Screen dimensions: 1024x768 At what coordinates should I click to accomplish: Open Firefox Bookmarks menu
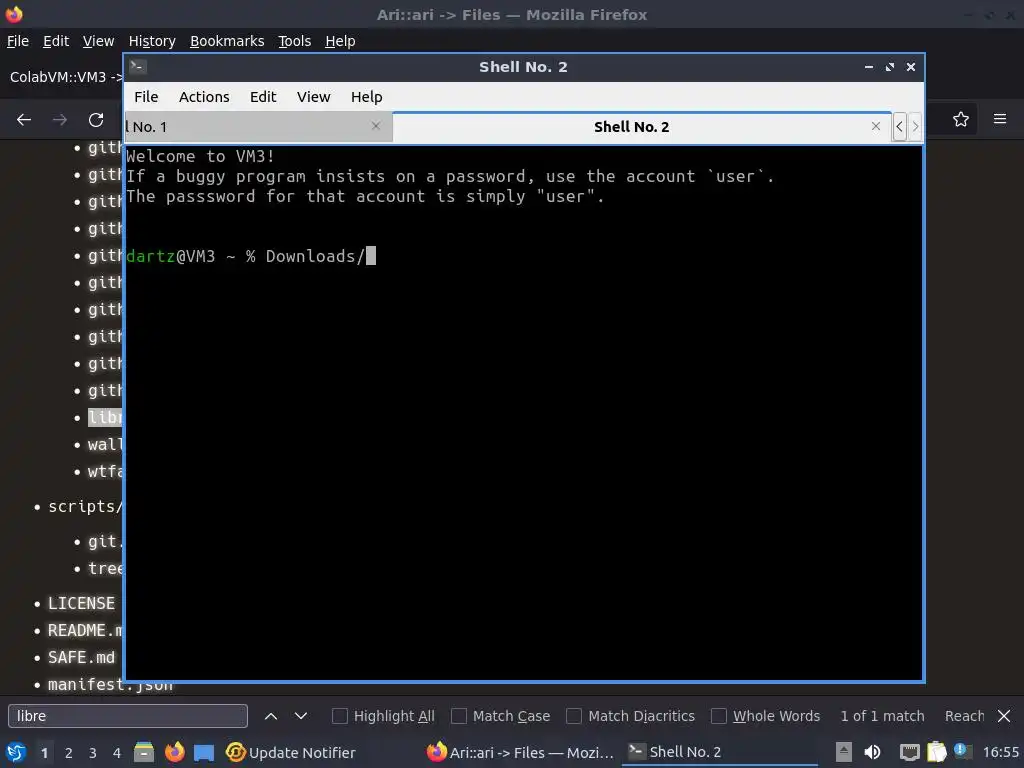[227, 41]
